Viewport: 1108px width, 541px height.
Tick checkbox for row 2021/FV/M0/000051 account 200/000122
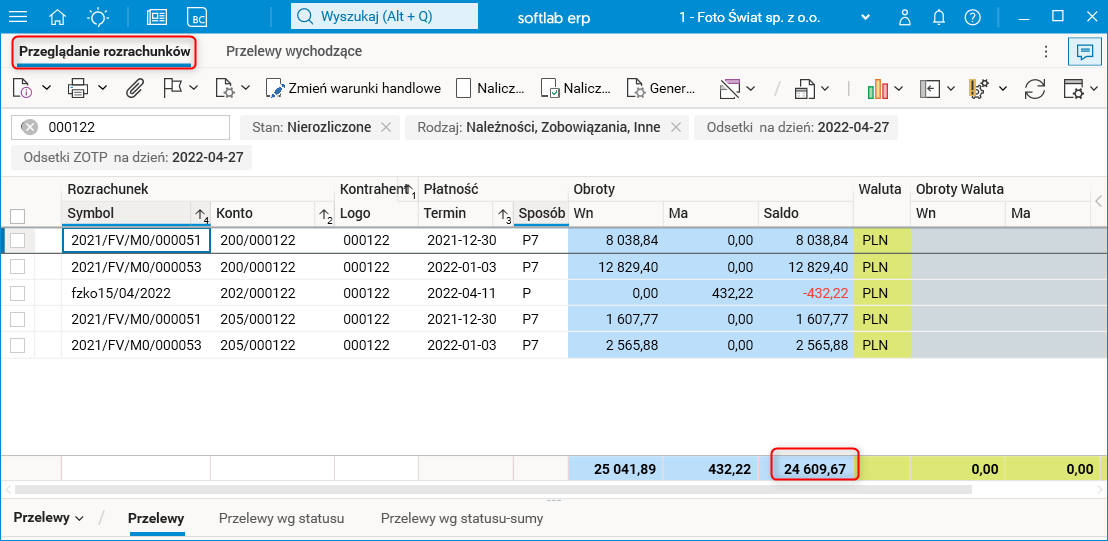coord(17,240)
